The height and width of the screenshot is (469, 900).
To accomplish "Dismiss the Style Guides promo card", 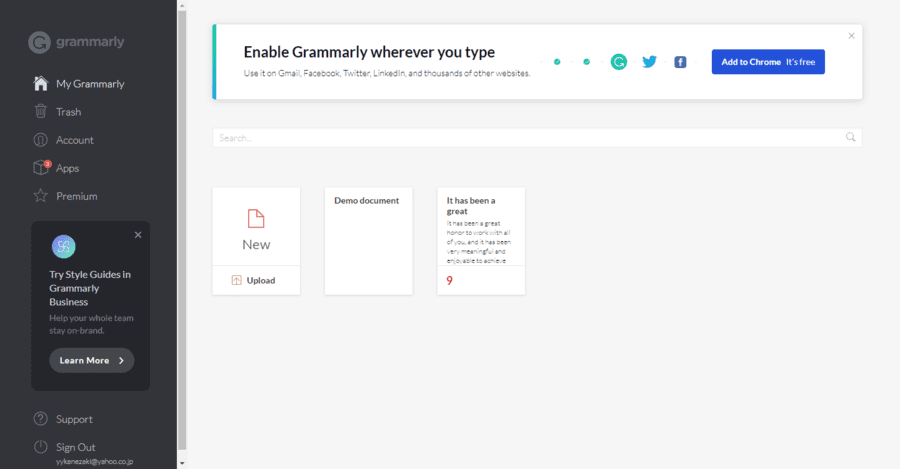I will click(138, 235).
